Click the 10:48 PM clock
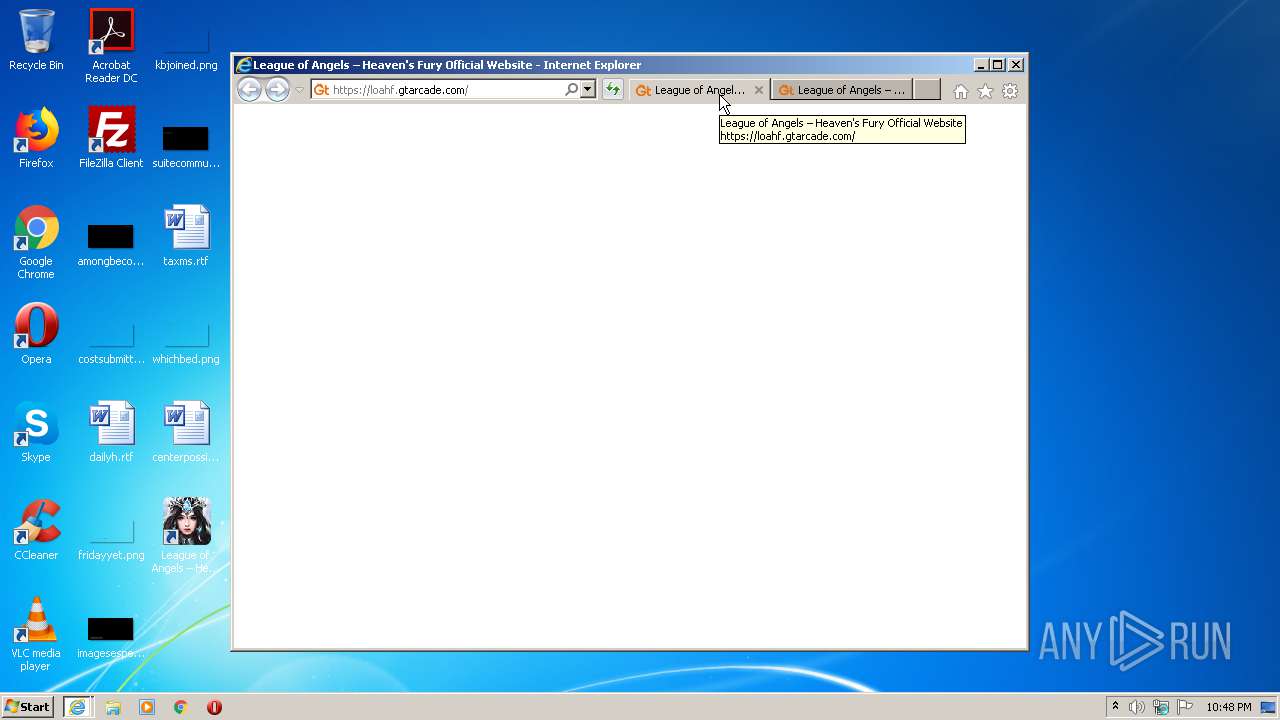1280x720 pixels. pos(1228,707)
